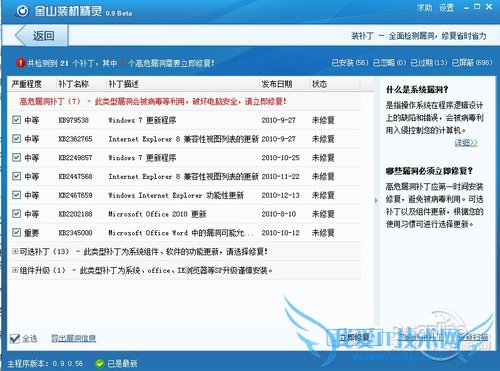Click description Microsoft Office Word 中的漏洞可能允...
The height and width of the screenshot is (371, 500).
181,233
